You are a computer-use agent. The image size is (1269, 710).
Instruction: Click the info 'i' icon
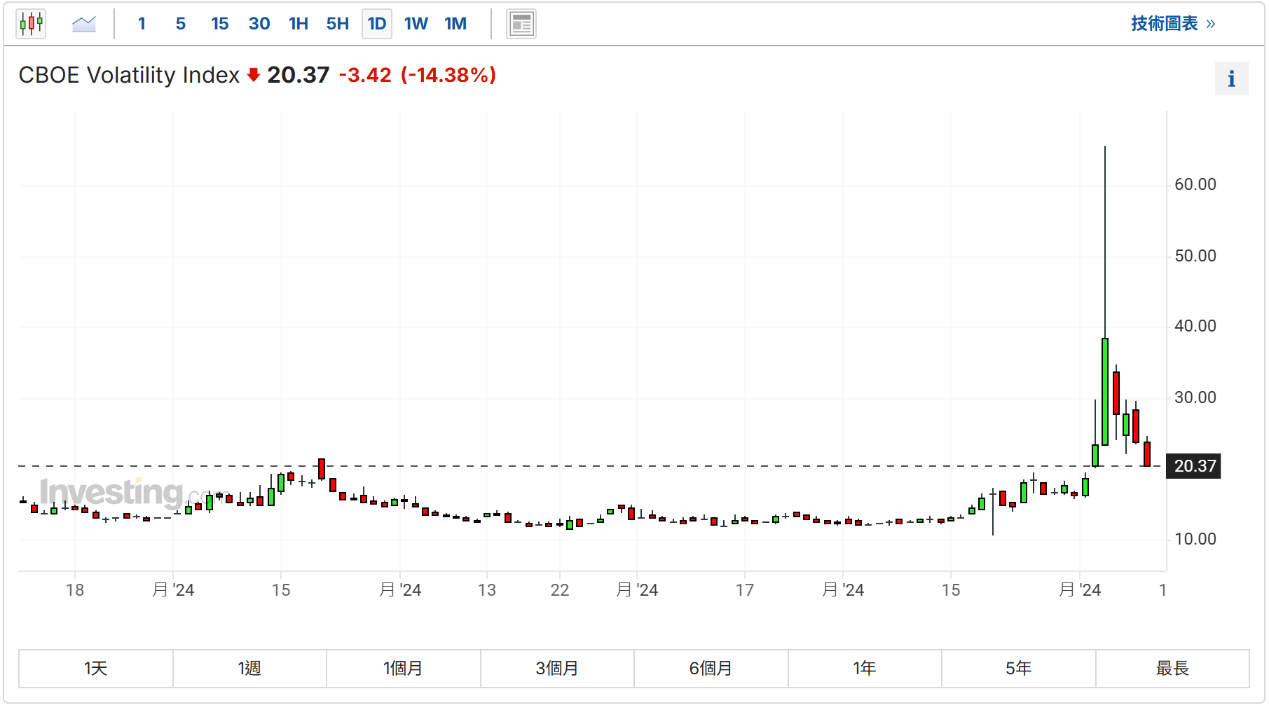click(x=1231, y=79)
